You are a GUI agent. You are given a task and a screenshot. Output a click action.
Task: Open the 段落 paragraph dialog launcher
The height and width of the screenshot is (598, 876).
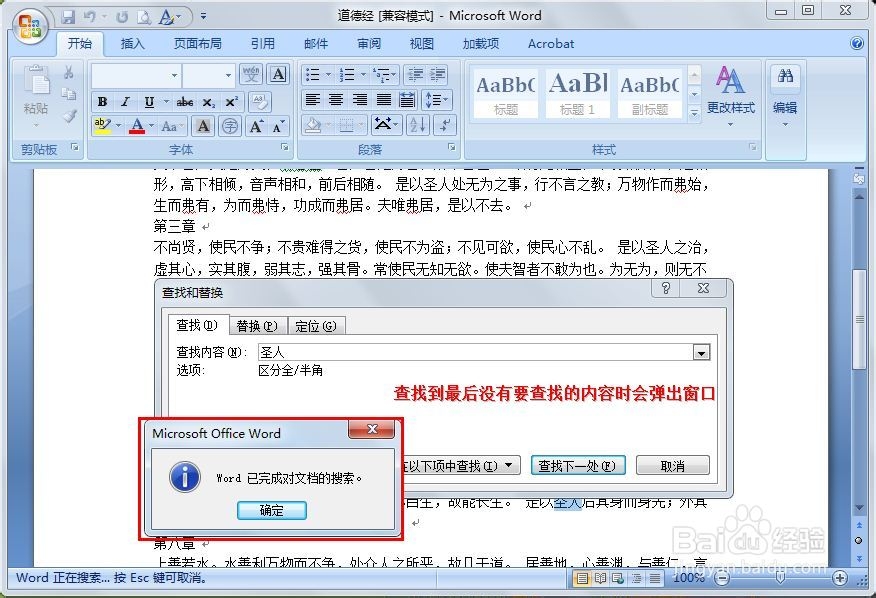click(451, 147)
